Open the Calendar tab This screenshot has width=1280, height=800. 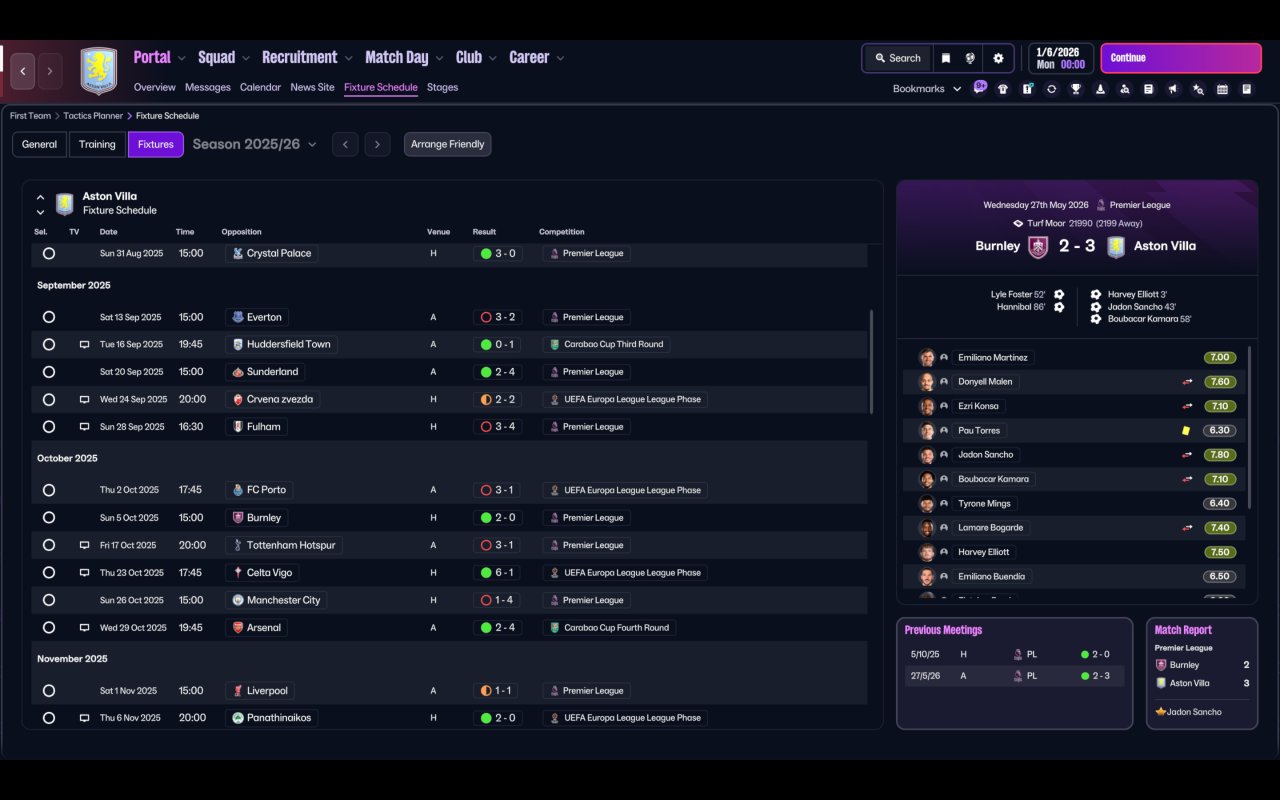point(260,88)
